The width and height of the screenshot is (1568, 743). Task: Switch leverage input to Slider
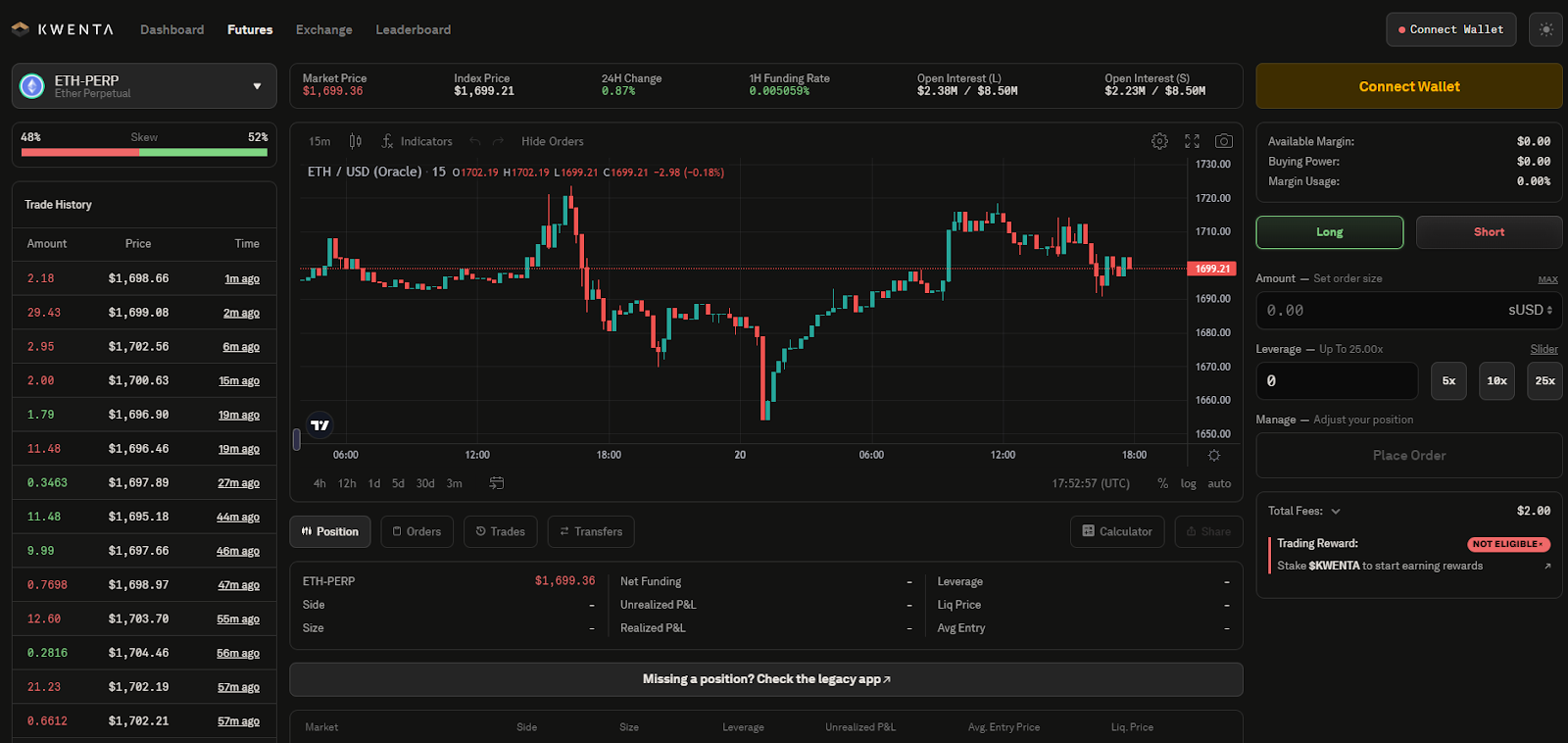pyautogui.click(x=1544, y=349)
